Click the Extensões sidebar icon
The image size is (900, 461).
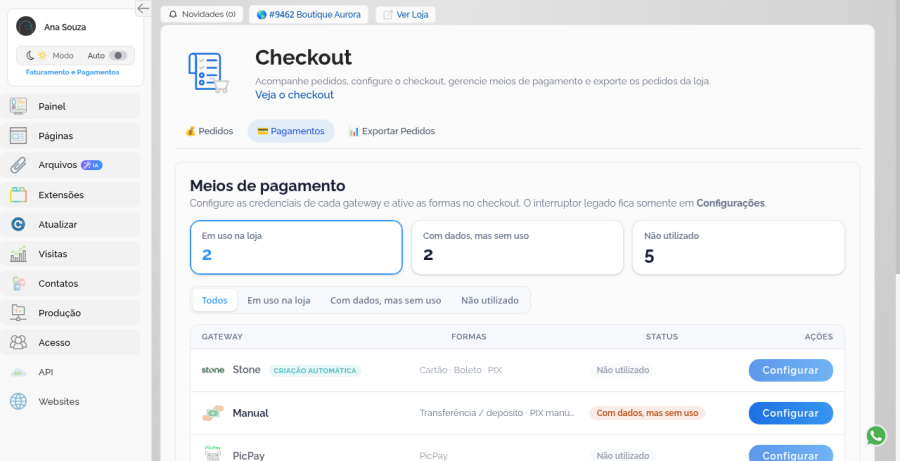click(18, 195)
